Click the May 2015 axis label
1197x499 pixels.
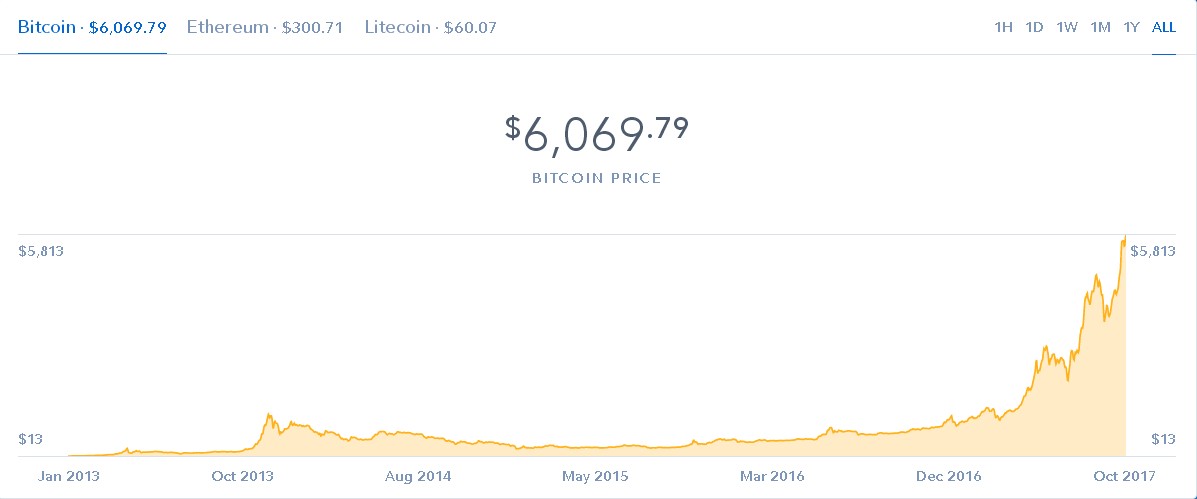595,476
